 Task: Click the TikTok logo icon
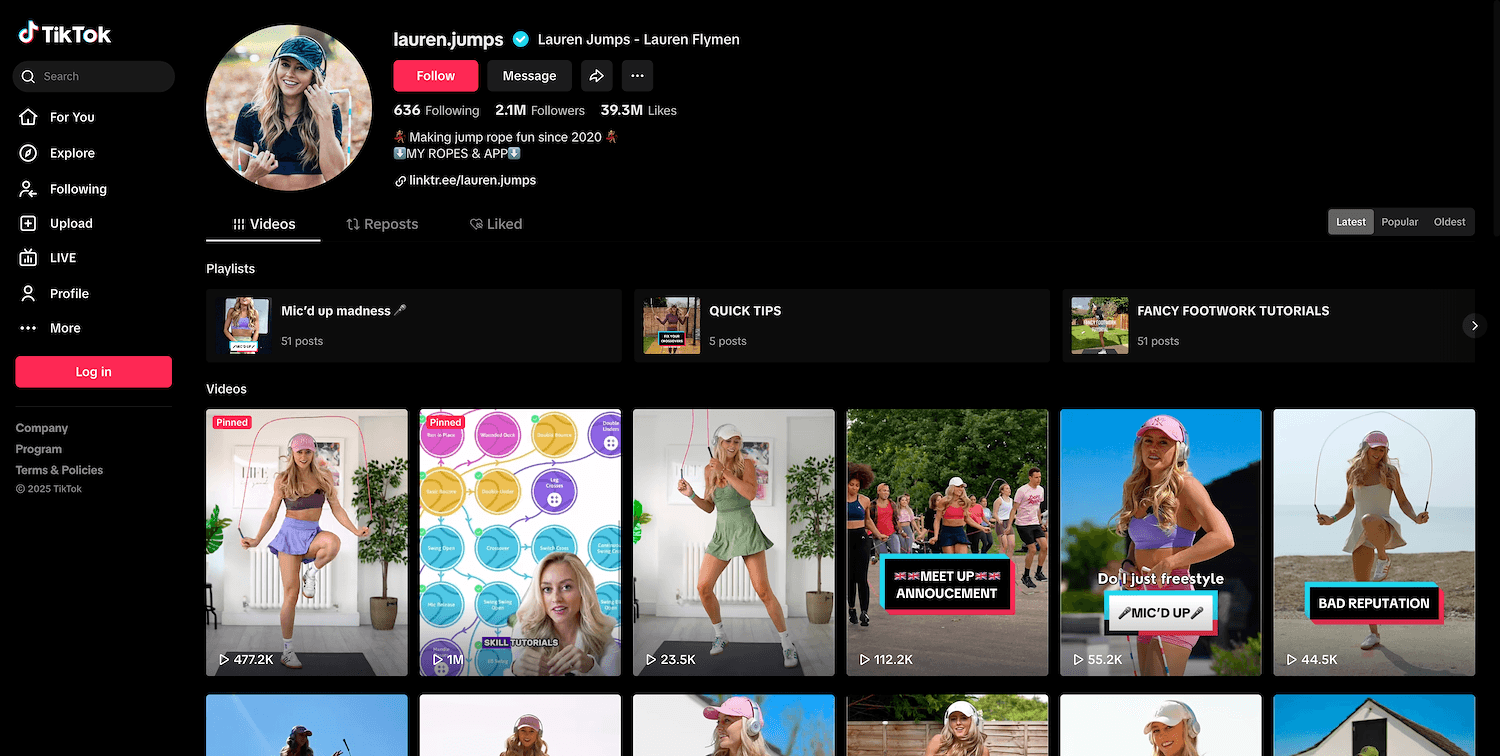click(28, 33)
